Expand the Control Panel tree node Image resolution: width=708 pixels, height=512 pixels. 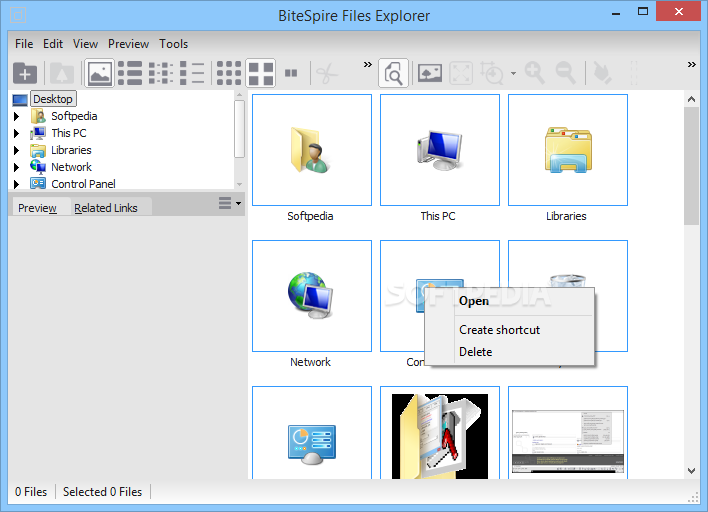(x=17, y=184)
